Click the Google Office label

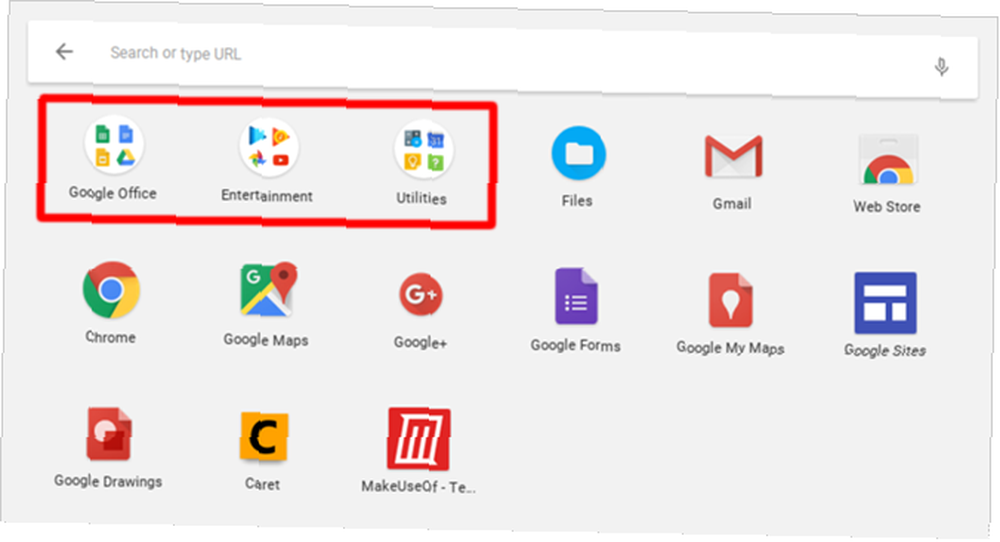pos(113,193)
